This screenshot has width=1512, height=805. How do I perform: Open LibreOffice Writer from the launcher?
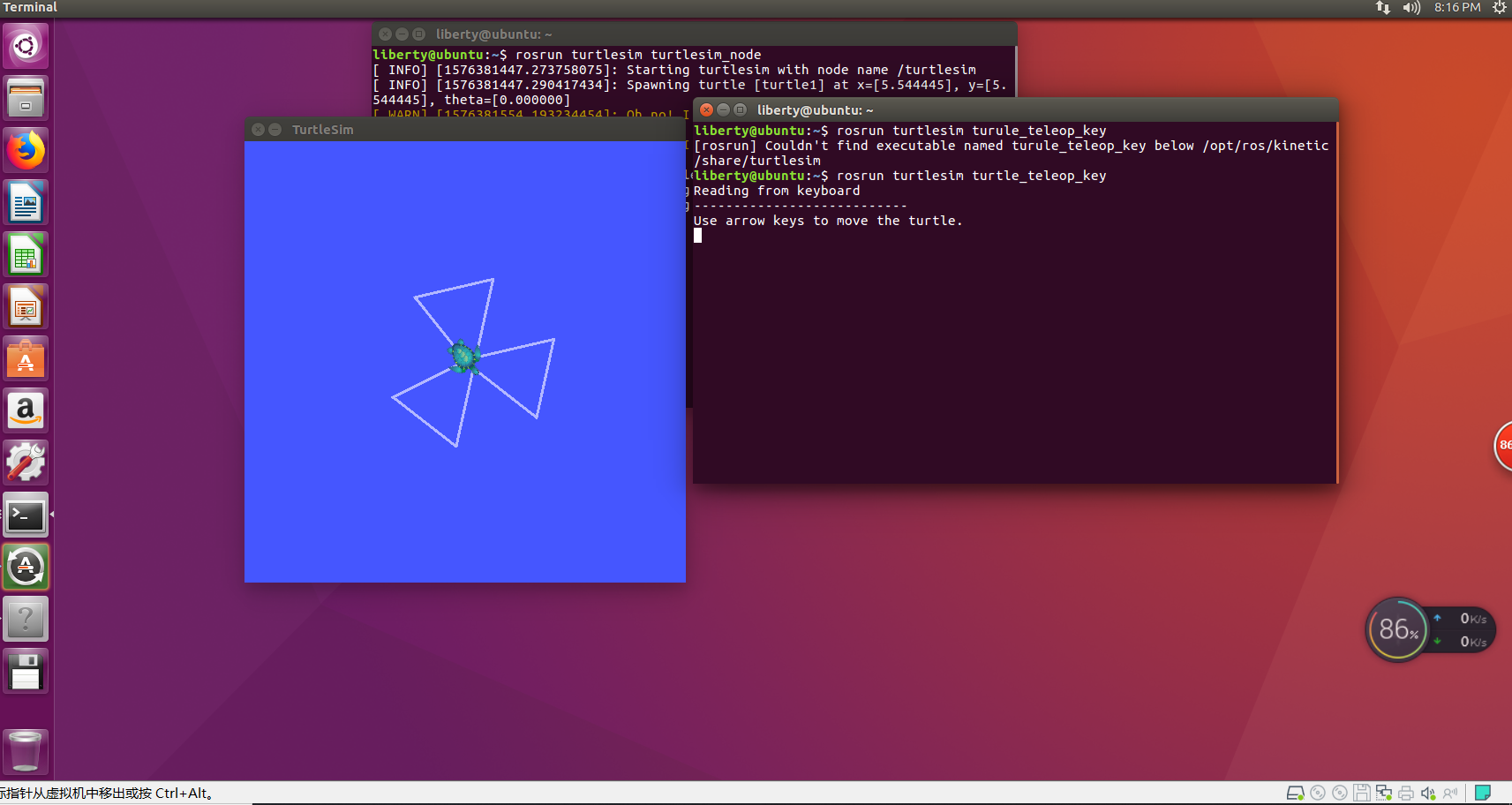26,202
